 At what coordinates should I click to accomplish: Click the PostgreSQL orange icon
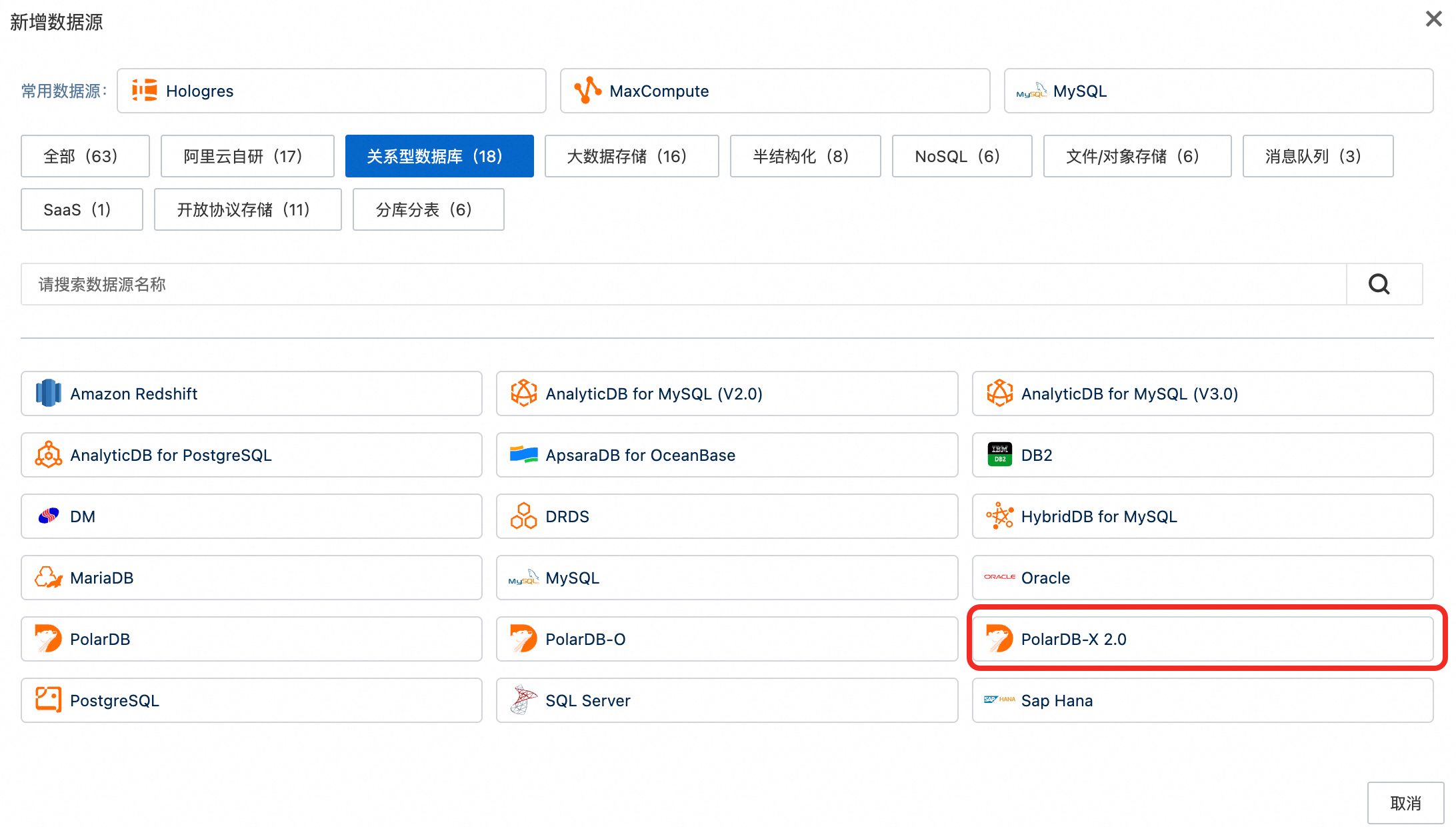tap(48, 700)
